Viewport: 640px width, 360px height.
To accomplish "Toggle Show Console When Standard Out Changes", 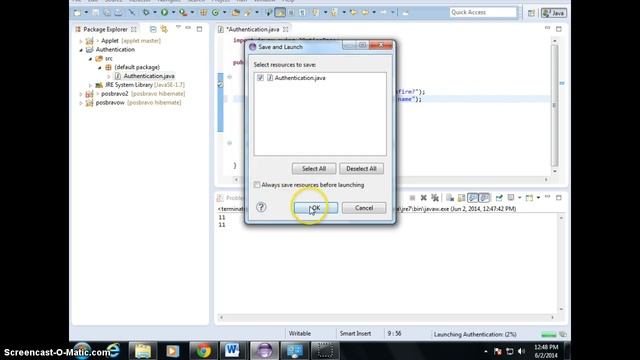I will click(x=473, y=198).
